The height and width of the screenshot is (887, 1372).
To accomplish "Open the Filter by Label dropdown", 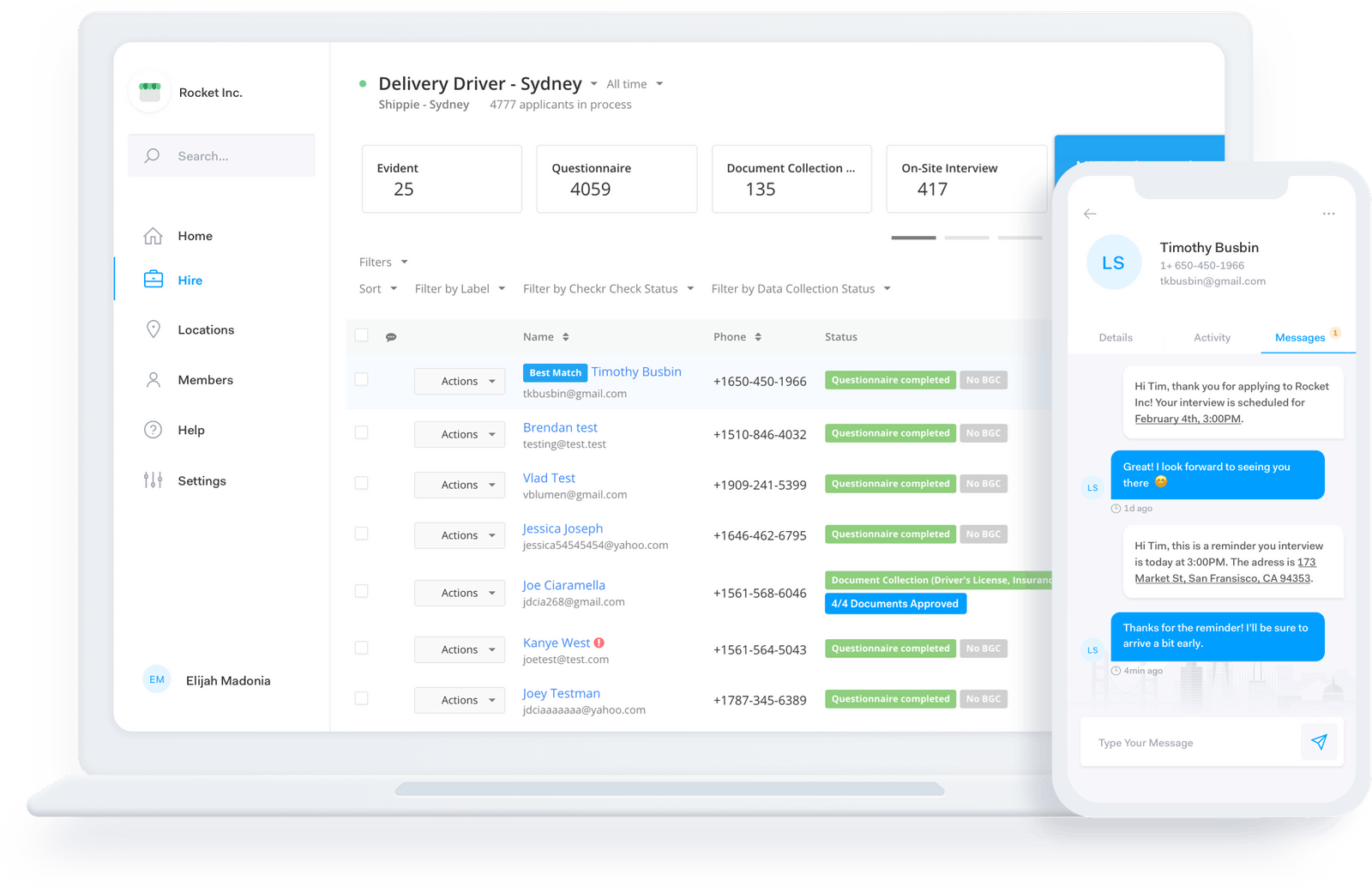I will [460, 289].
